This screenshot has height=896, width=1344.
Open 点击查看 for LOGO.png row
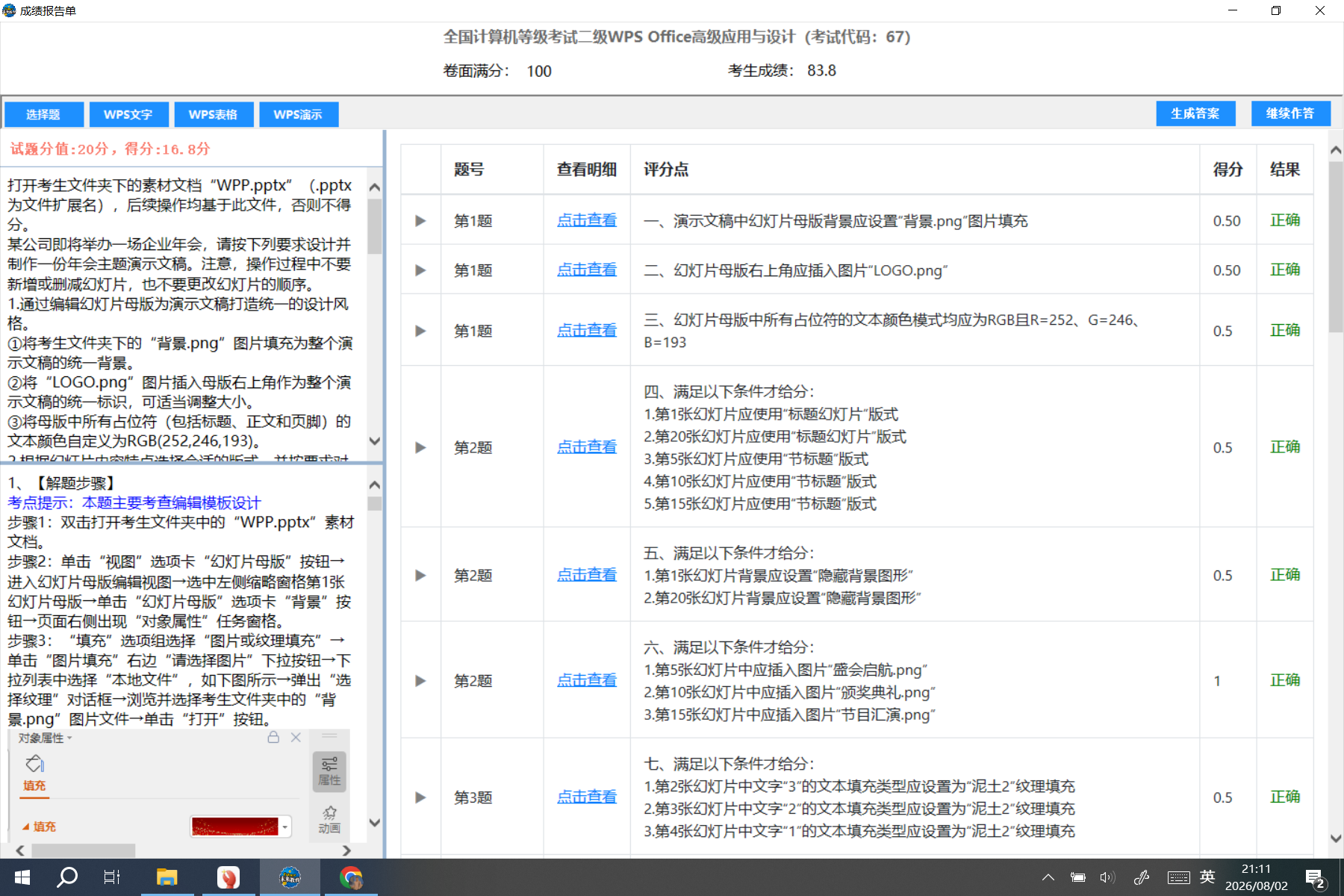(x=587, y=270)
